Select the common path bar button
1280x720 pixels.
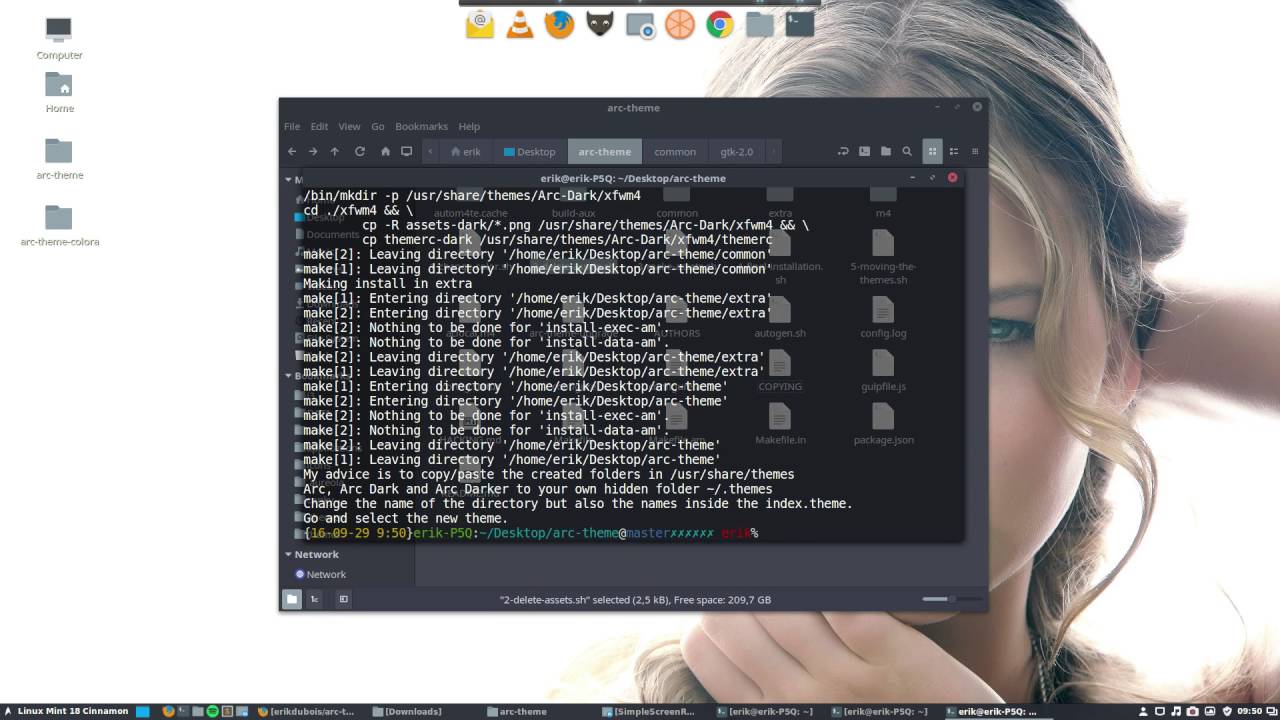(675, 152)
